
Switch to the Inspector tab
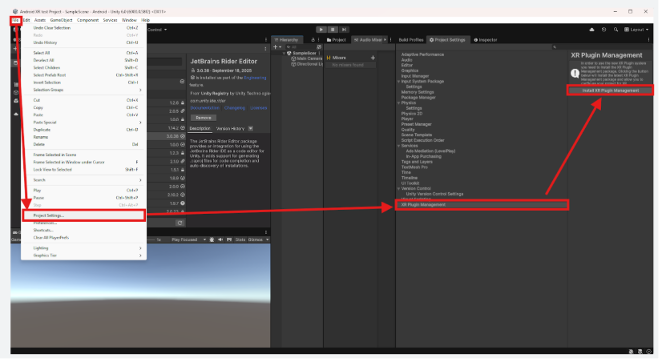pos(486,40)
